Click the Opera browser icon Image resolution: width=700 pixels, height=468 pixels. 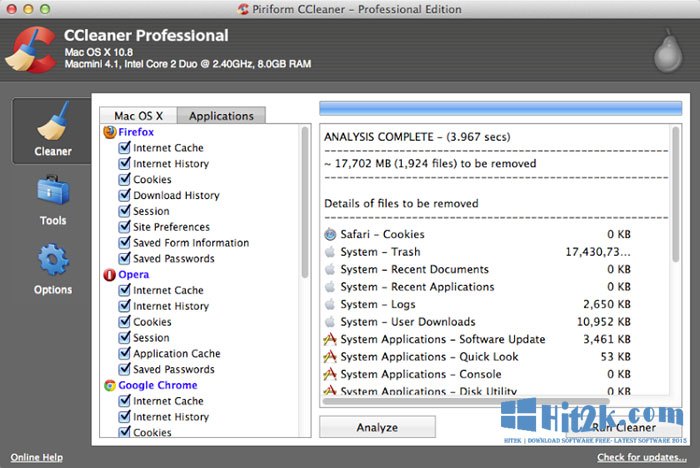click(110, 275)
